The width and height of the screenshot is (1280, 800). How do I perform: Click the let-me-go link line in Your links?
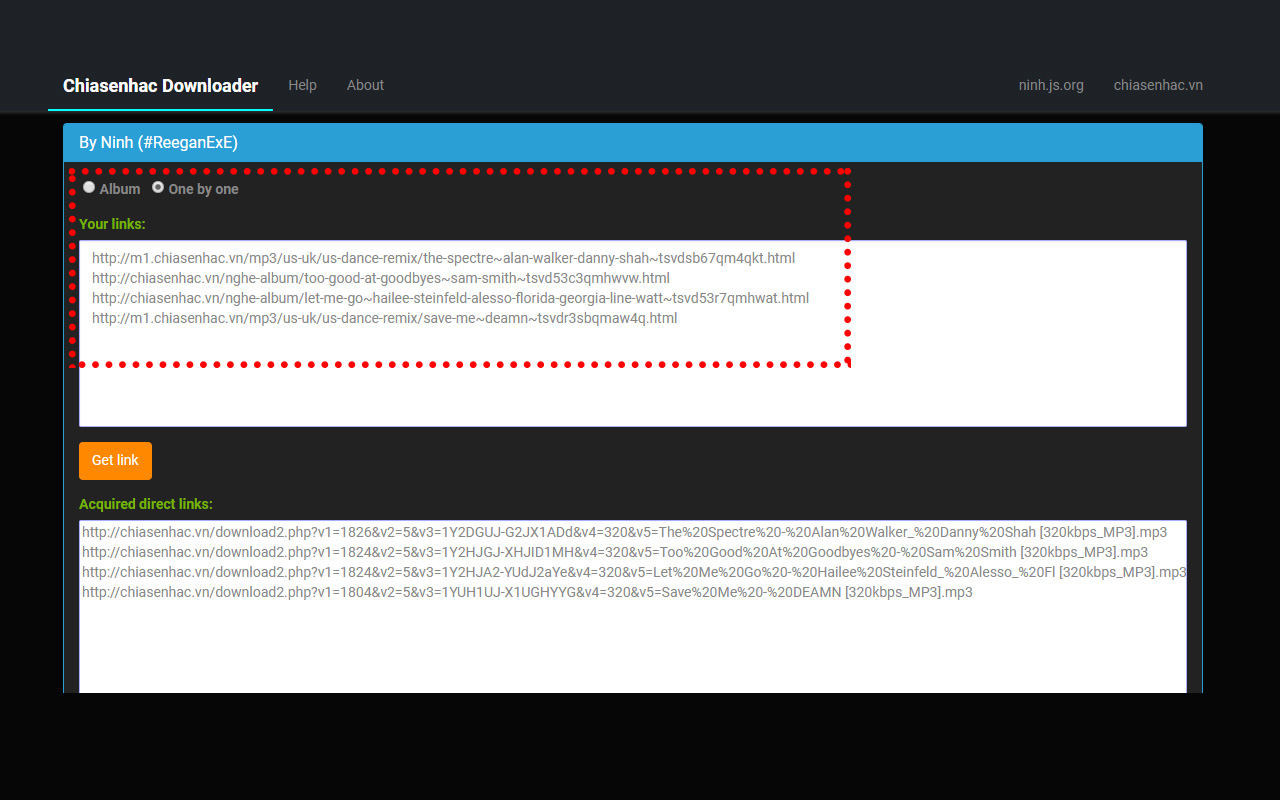coord(450,298)
